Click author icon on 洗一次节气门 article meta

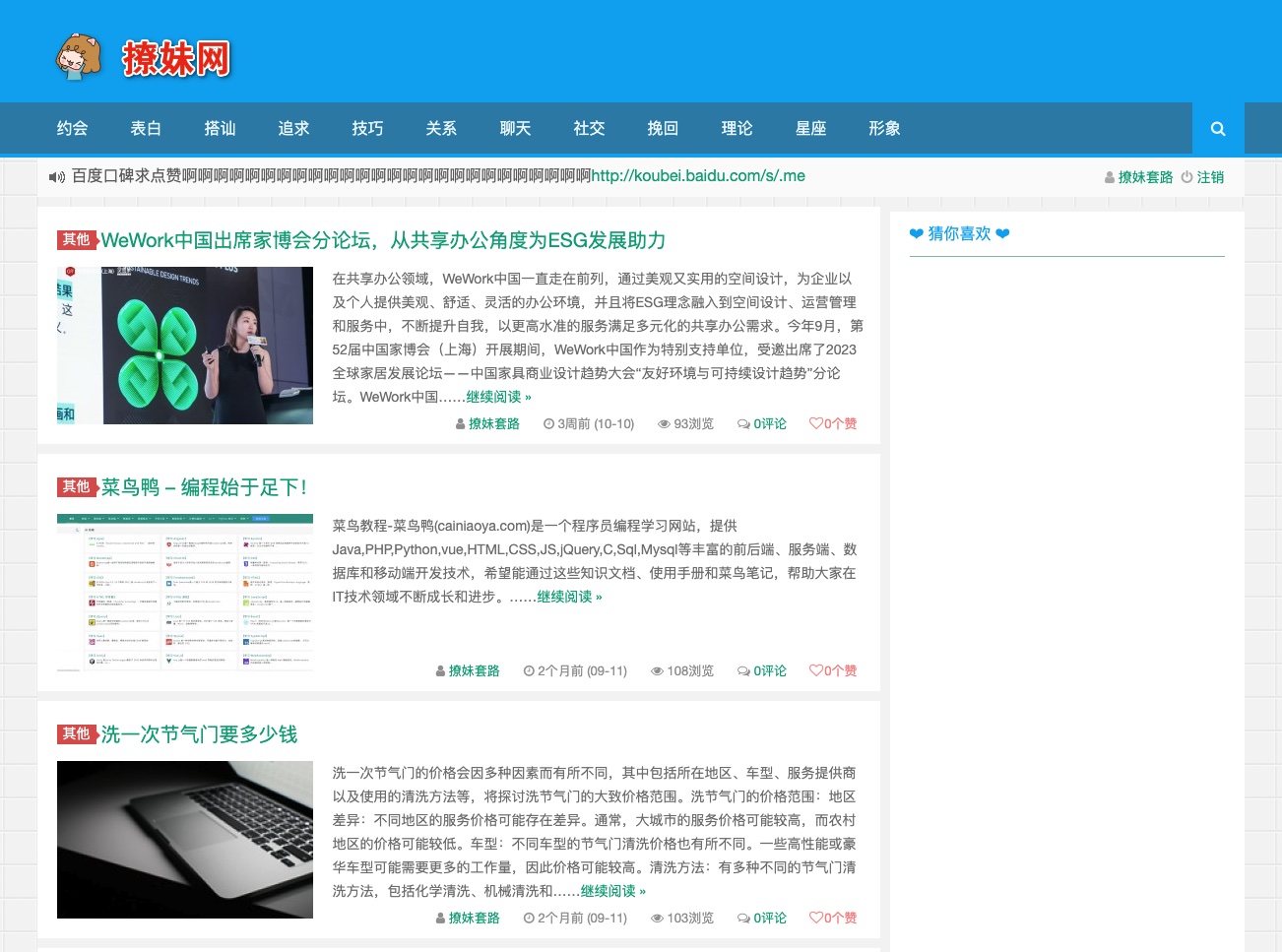[x=441, y=919]
